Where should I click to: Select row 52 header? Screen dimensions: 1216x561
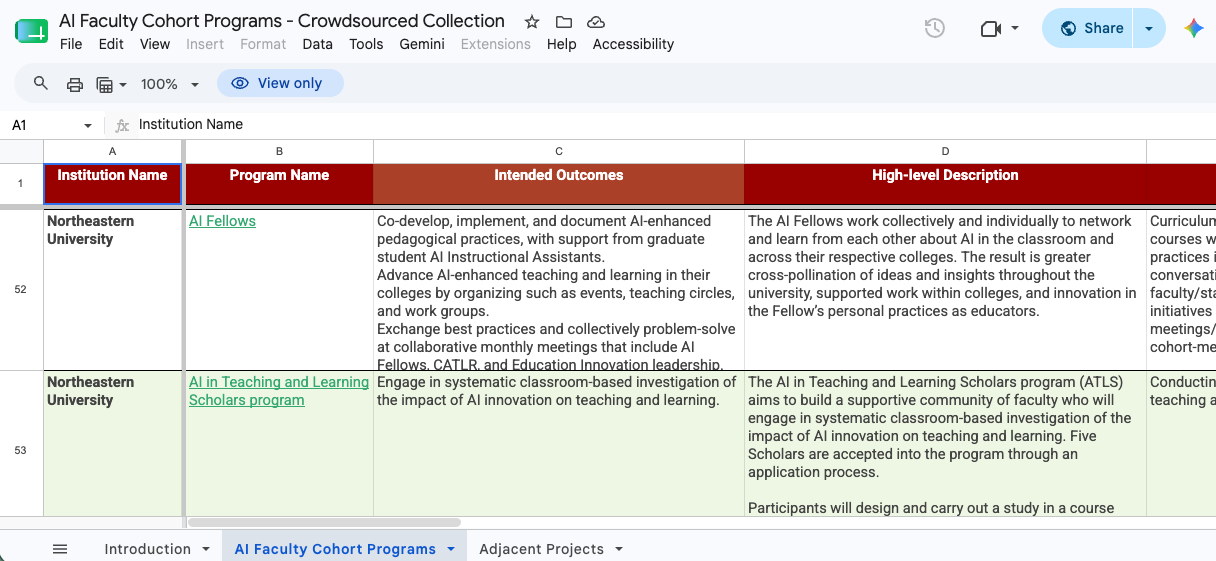(x=21, y=290)
